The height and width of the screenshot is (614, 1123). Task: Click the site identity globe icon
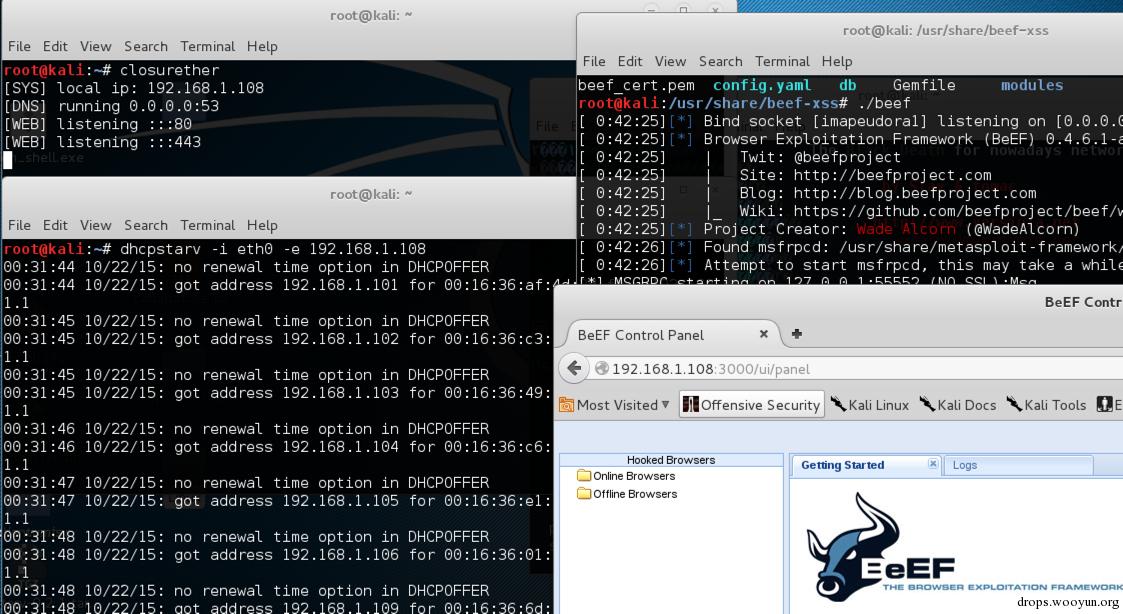tap(602, 369)
